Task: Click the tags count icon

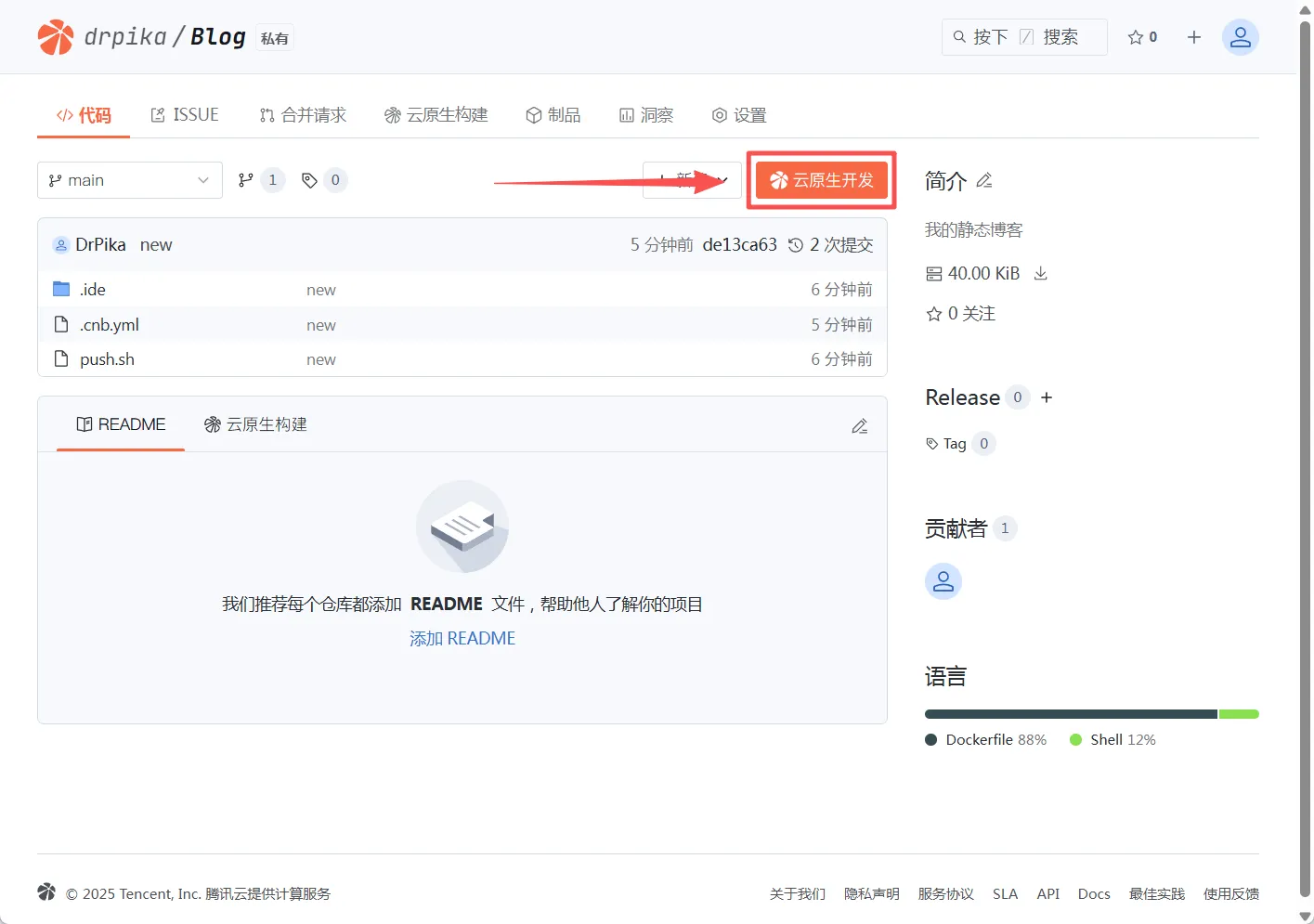Action: click(309, 180)
